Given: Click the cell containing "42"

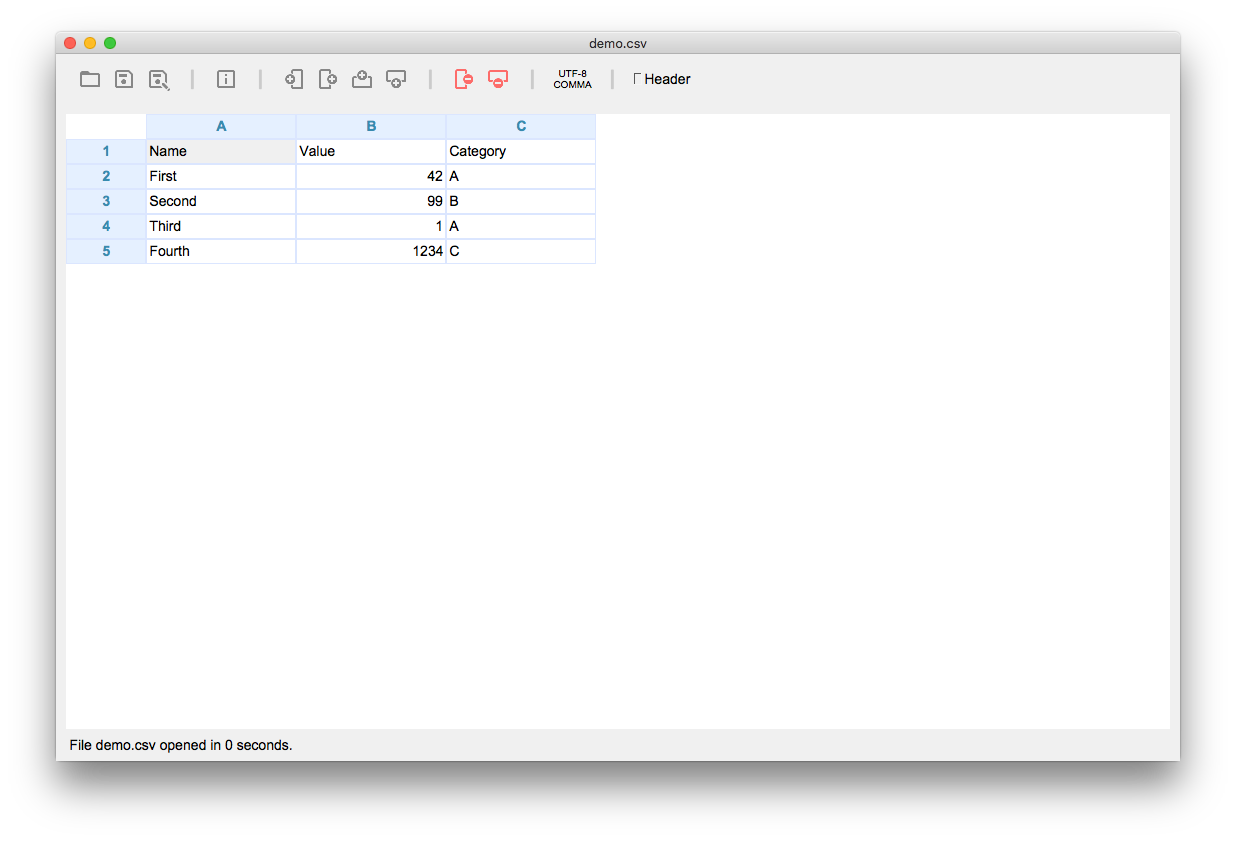Looking at the screenshot, I should [x=371, y=176].
